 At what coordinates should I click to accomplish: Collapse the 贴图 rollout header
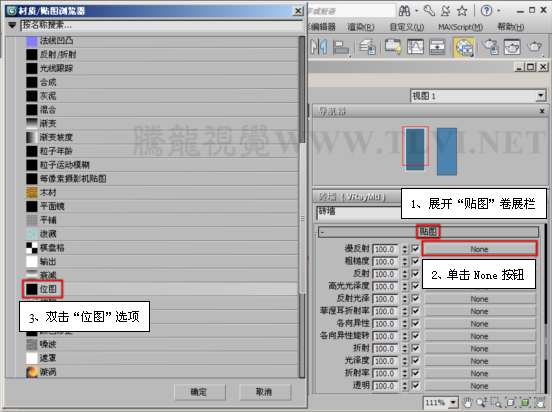(x=428, y=232)
